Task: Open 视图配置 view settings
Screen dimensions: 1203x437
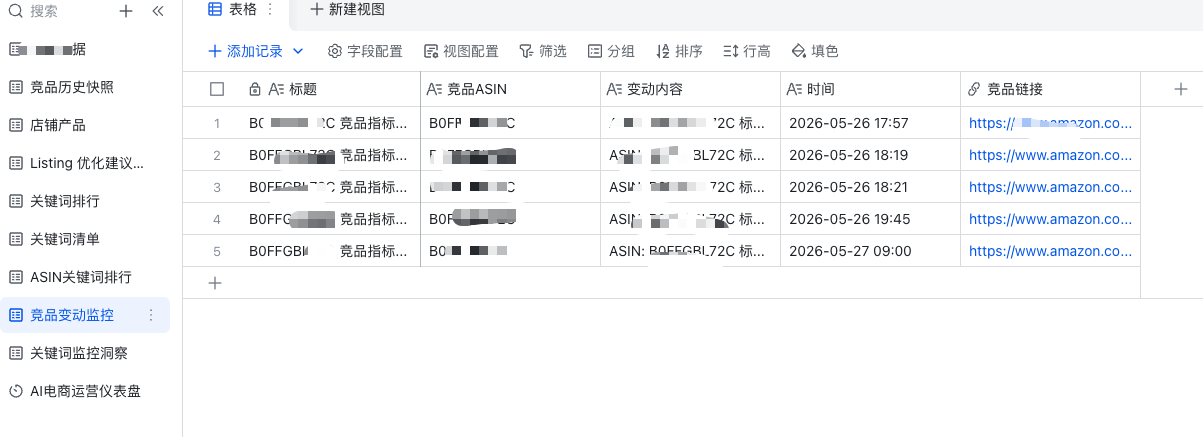Action: pos(461,51)
